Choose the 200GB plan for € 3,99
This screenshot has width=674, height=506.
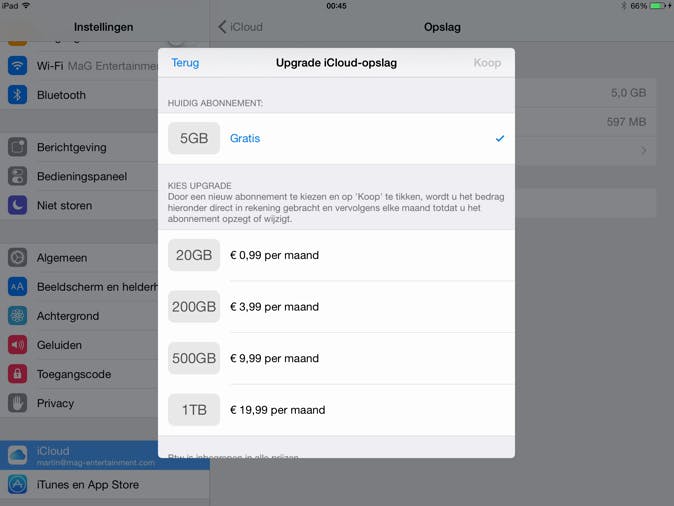336,307
